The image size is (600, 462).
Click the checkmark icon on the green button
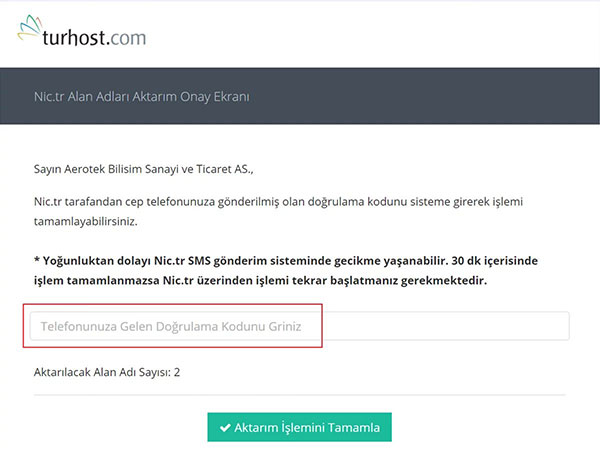225,428
